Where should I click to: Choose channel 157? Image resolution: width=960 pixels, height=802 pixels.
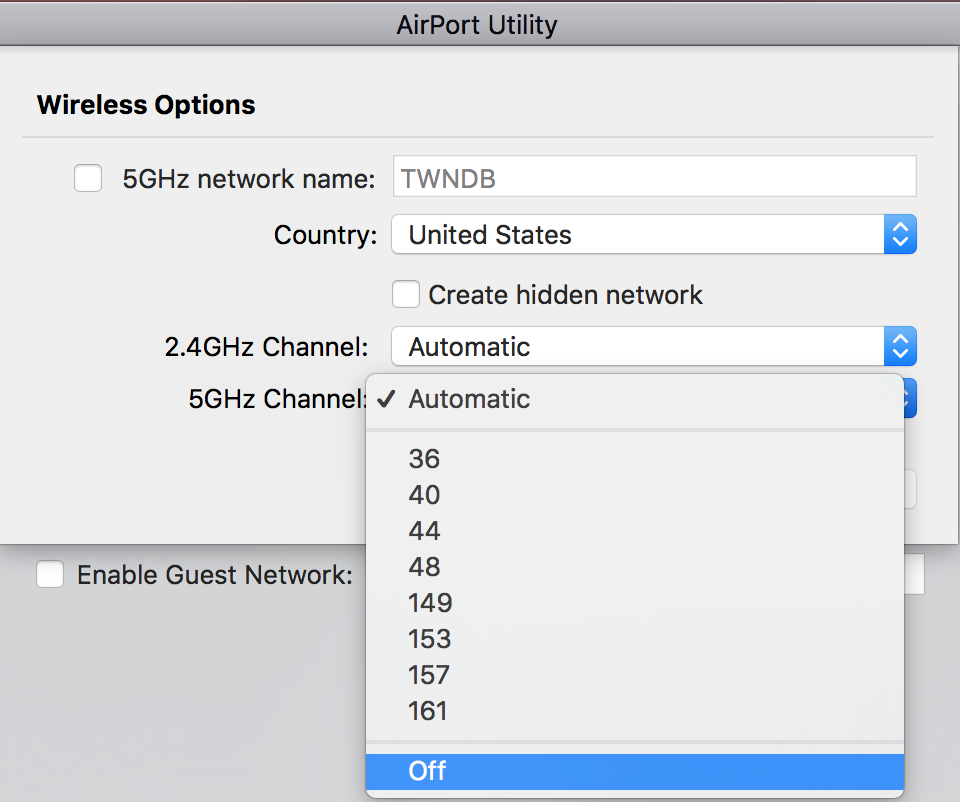(x=635, y=675)
